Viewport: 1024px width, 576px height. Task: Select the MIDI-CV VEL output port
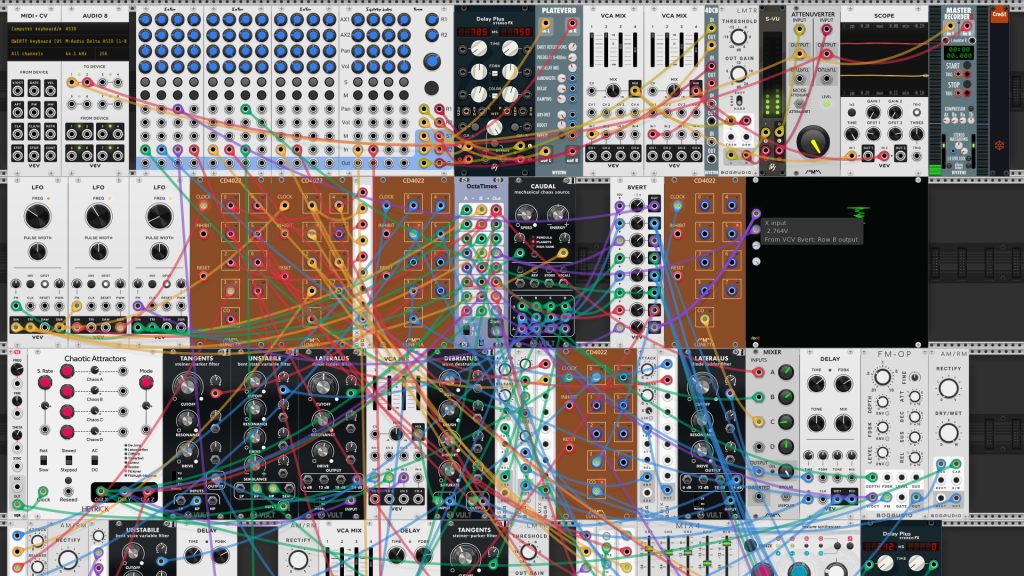[x=50, y=89]
